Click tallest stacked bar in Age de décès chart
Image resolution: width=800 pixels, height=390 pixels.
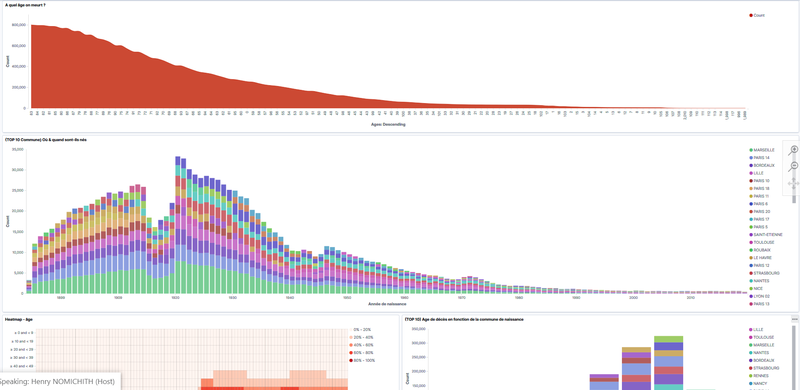tap(668, 363)
